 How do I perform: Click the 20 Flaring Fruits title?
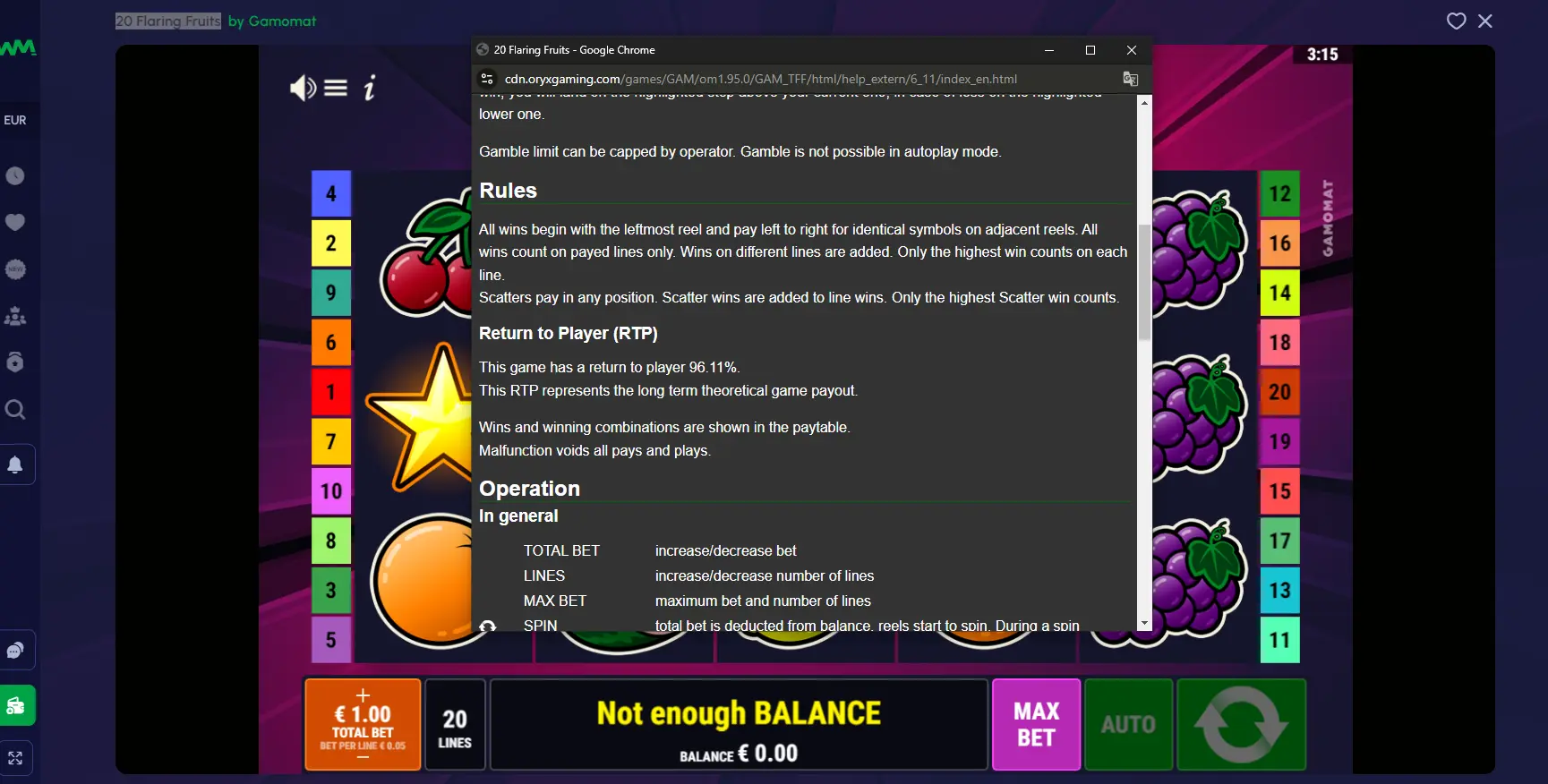[x=167, y=21]
